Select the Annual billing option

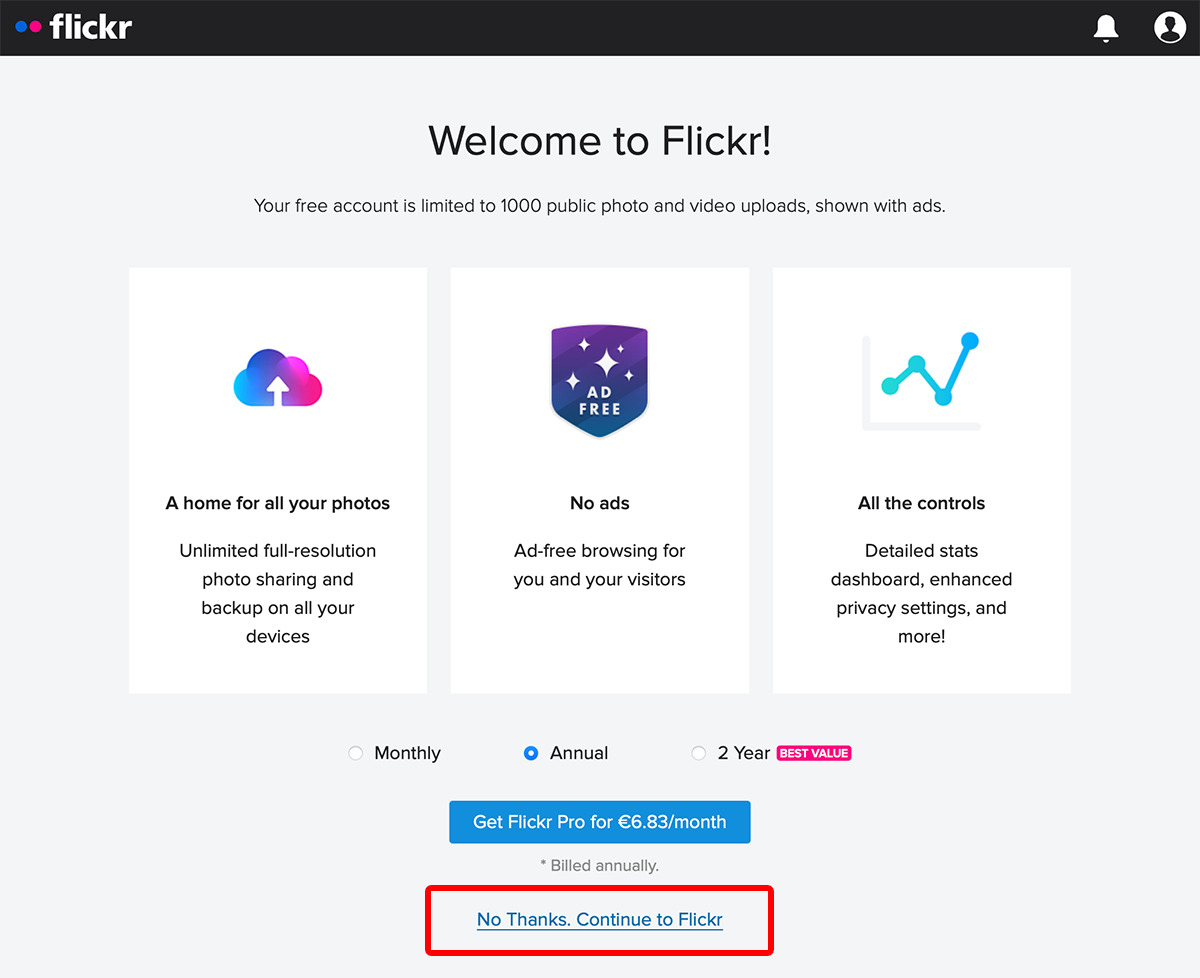[531, 753]
